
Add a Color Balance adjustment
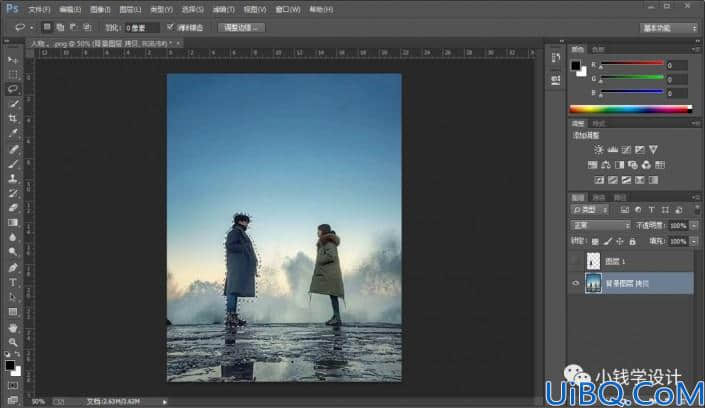[x=606, y=165]
